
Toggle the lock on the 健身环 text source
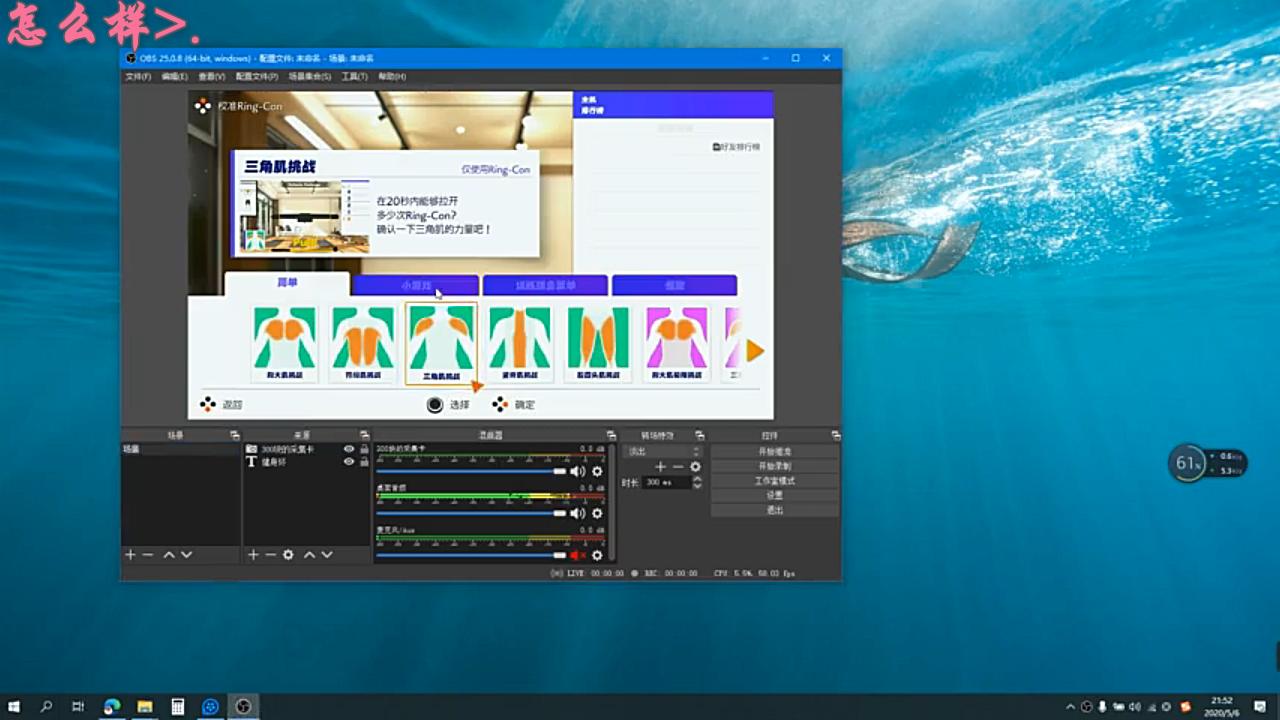tap(364, 462)
